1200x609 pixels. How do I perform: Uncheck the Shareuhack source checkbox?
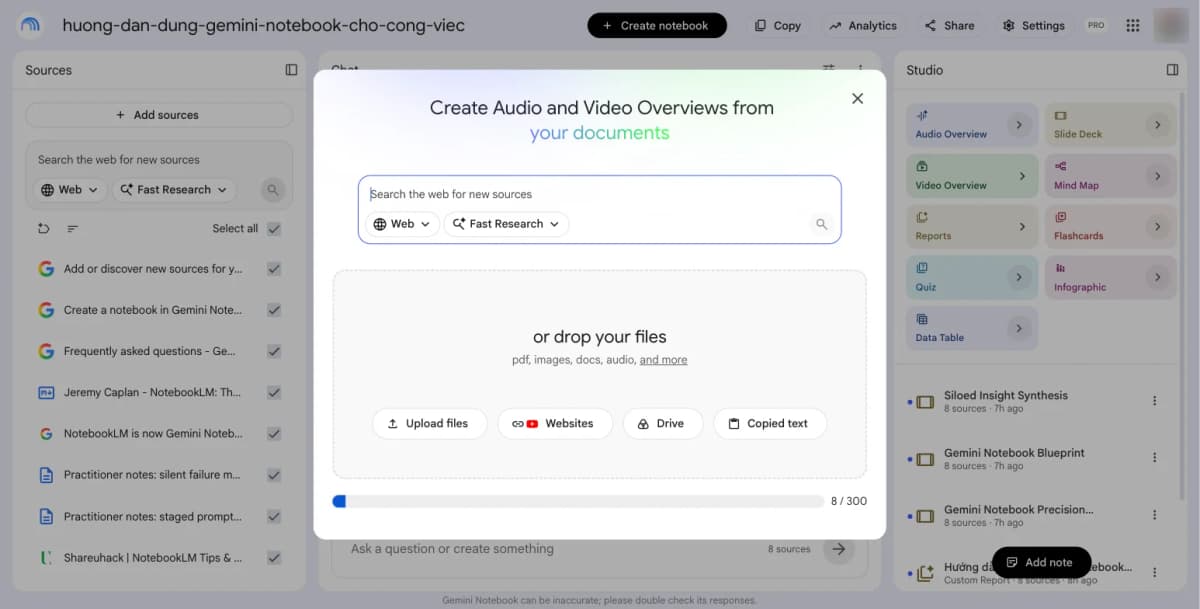point(274,558)
